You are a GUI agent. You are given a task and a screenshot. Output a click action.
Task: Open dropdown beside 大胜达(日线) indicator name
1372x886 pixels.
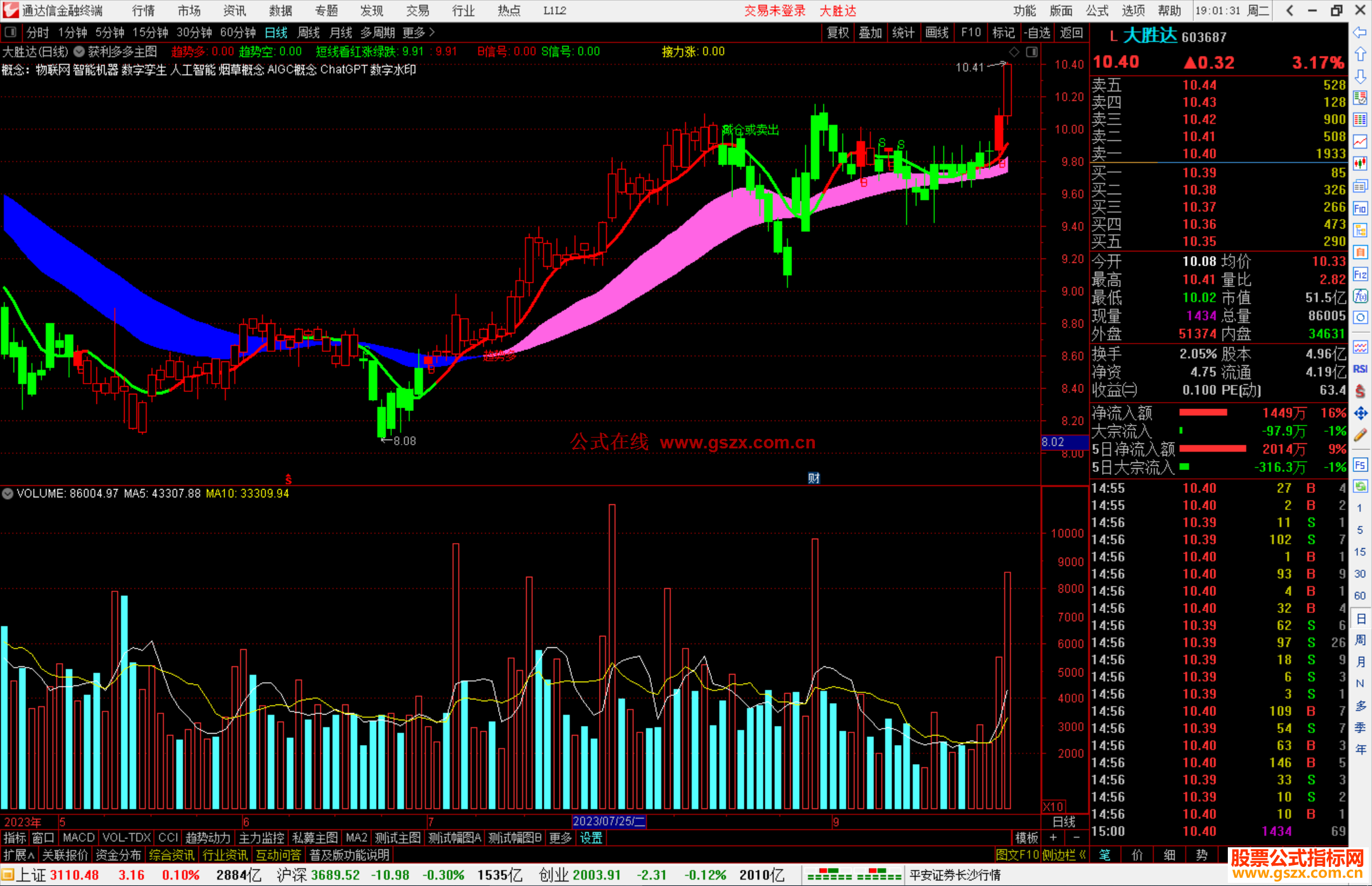pyautogui.click(x=79, y=51)
